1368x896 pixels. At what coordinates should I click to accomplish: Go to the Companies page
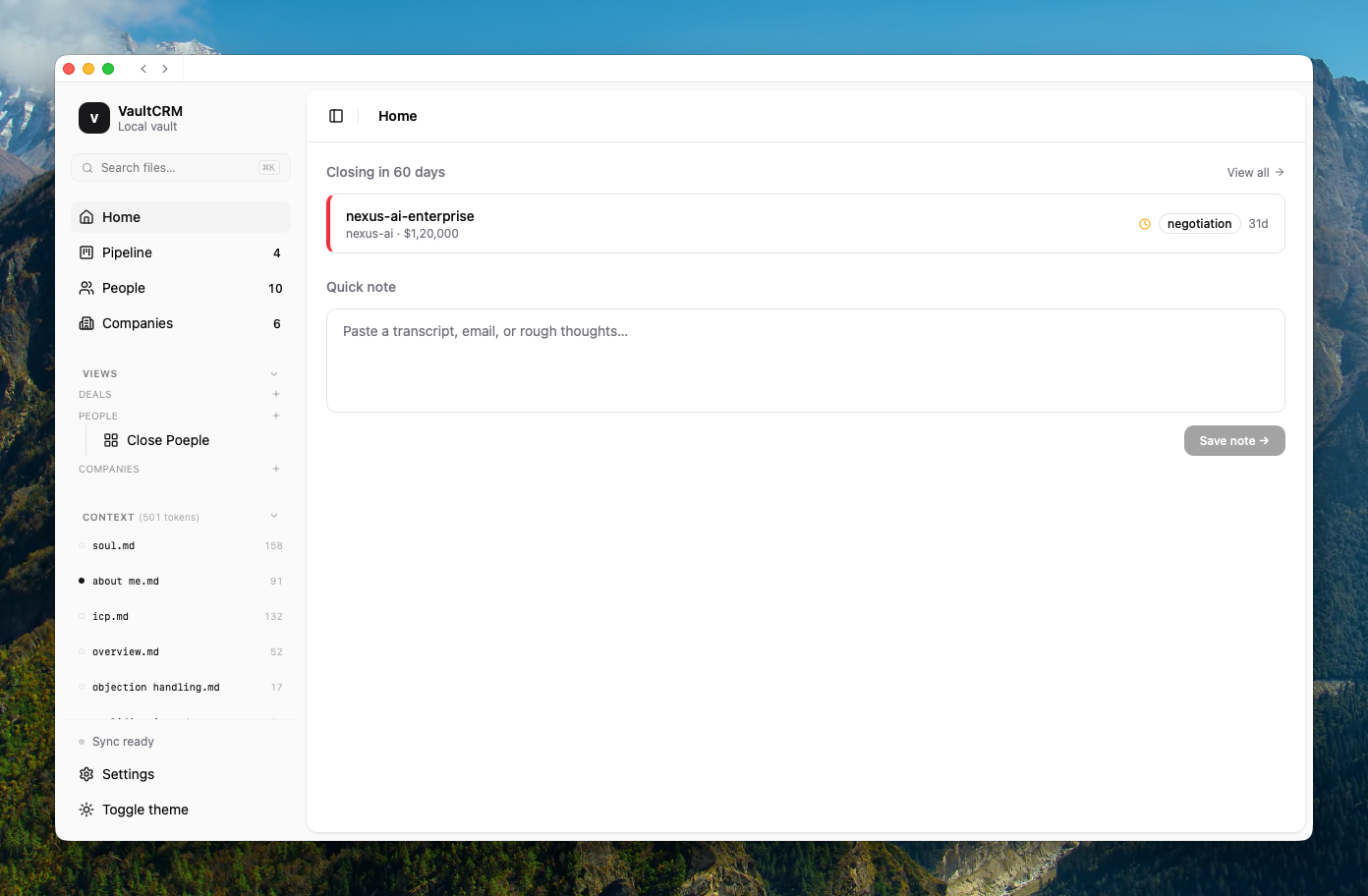(x=137, y=323)
